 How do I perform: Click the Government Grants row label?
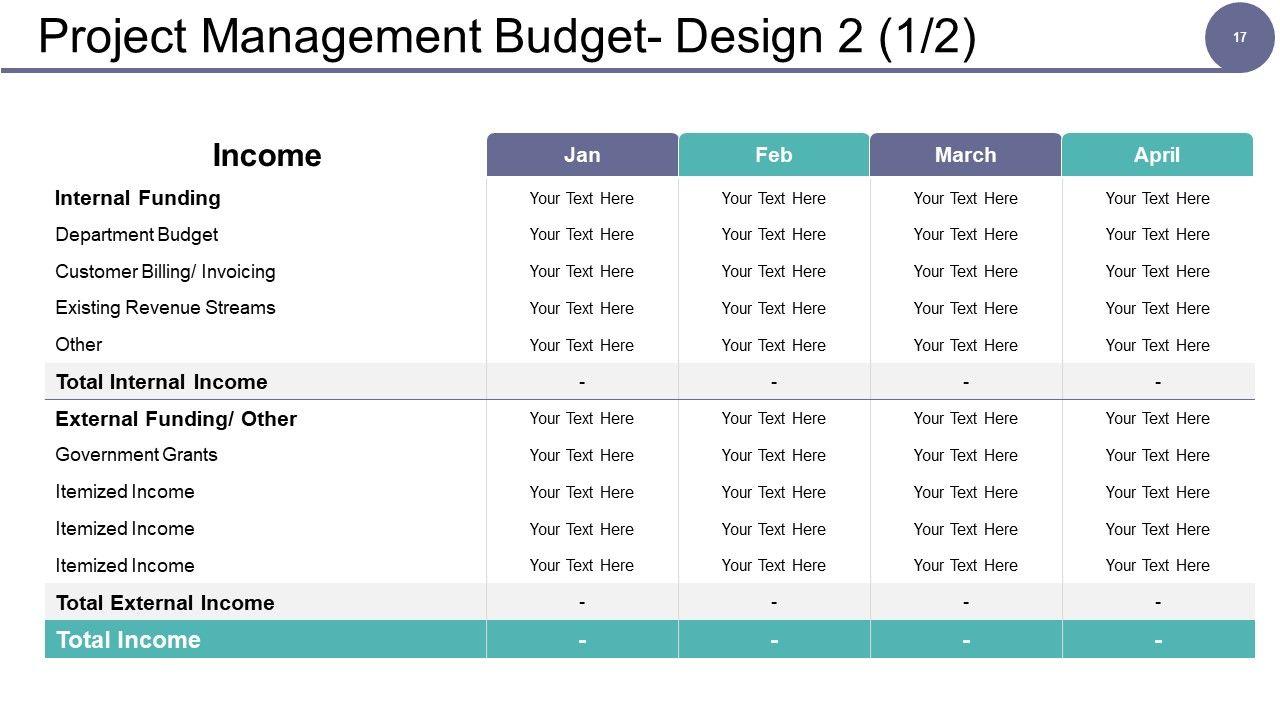point(136,455)
